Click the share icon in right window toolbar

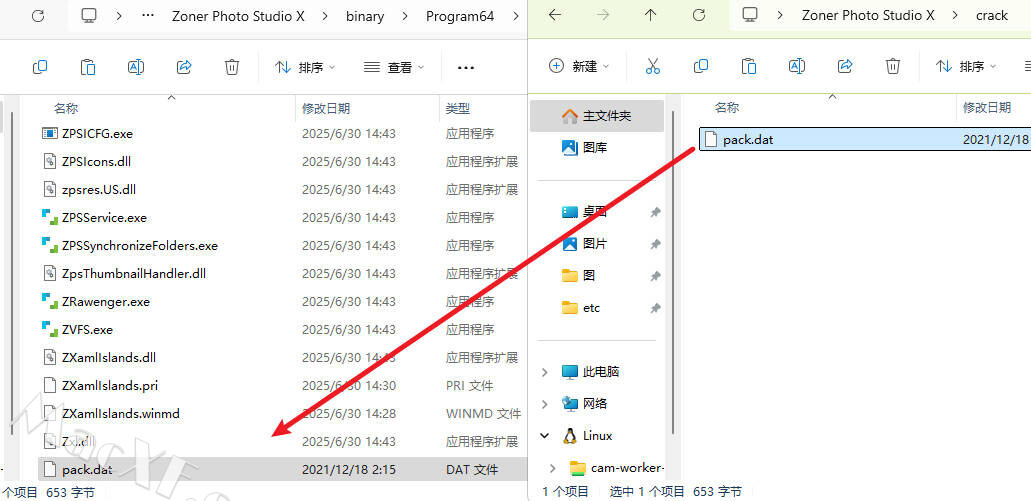pos(845,66)
